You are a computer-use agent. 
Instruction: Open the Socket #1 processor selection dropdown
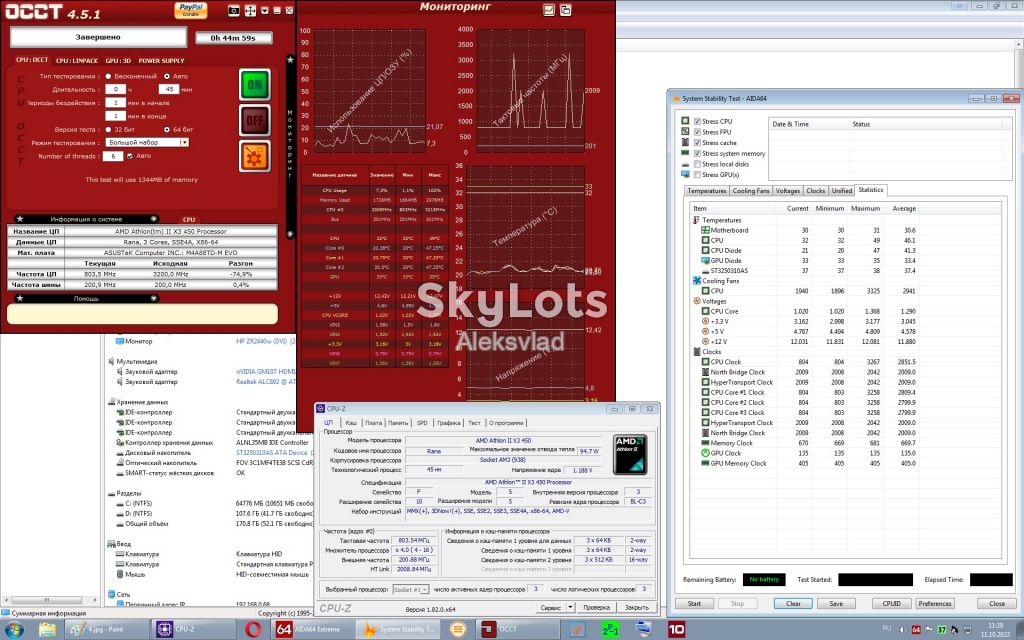tap(410, 589)
